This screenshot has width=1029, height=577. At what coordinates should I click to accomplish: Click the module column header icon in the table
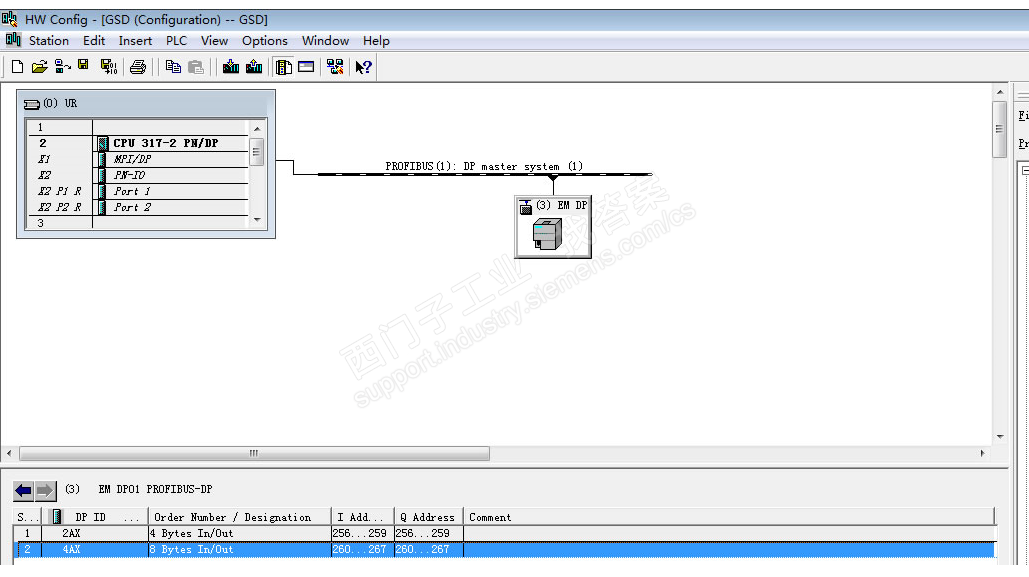click(57, 517)
